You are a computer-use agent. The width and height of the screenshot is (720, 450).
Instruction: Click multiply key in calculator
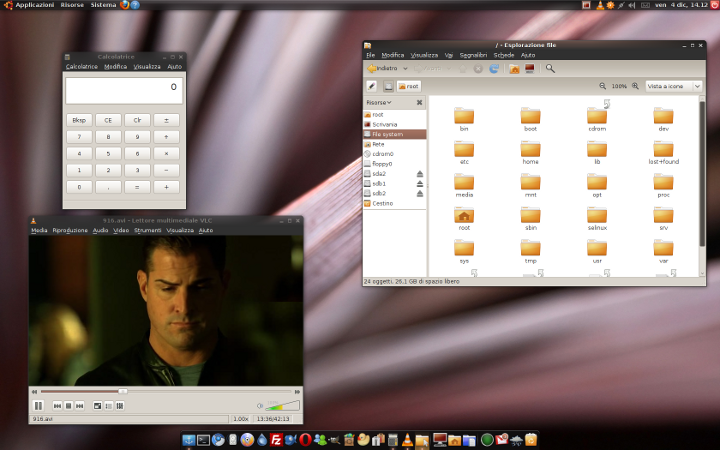point(166,154)
